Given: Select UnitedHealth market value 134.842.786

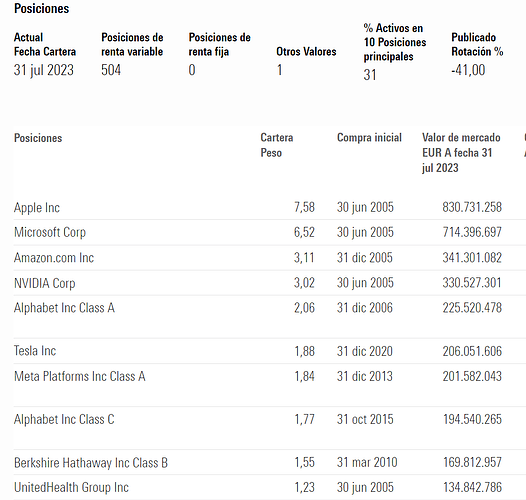Looking at the screenshot, I should click(x=472, y=487).
